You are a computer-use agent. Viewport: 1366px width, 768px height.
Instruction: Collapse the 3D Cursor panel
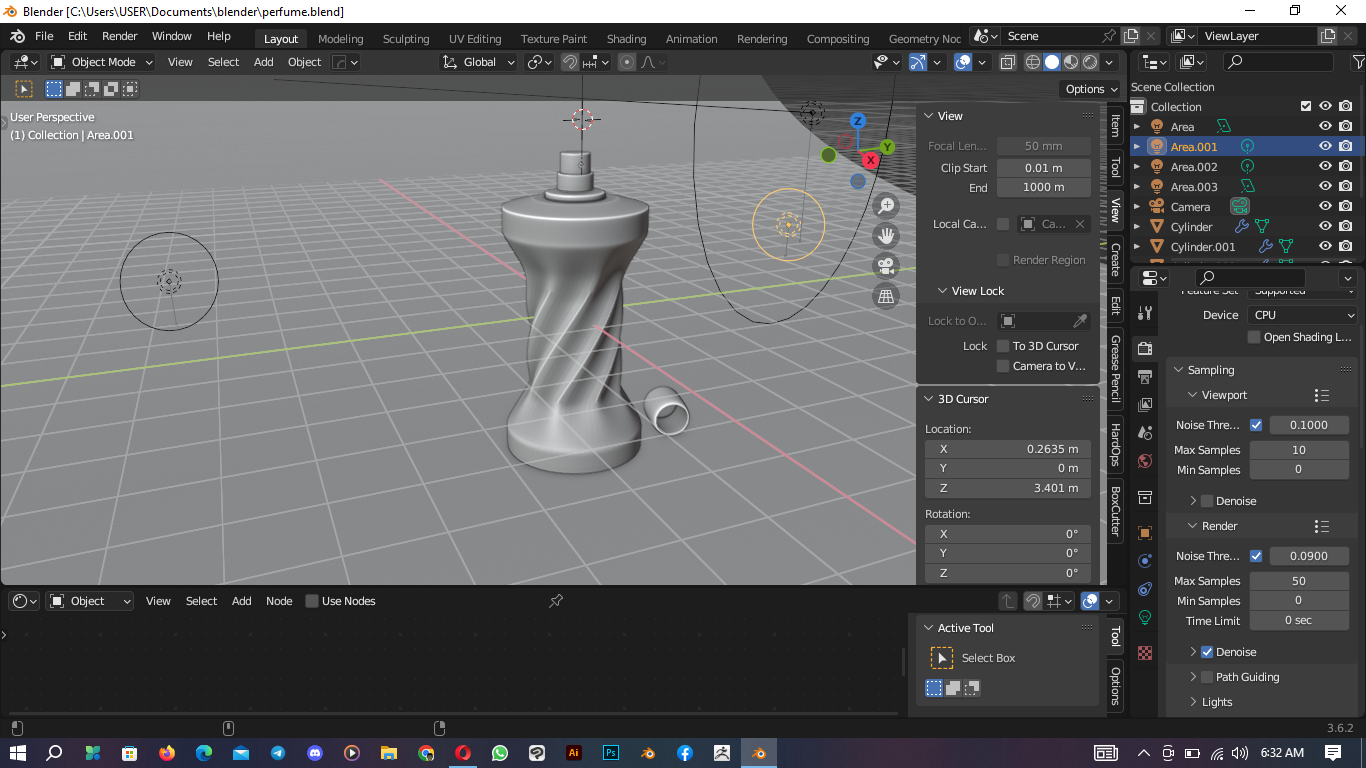tap(928, 399)
